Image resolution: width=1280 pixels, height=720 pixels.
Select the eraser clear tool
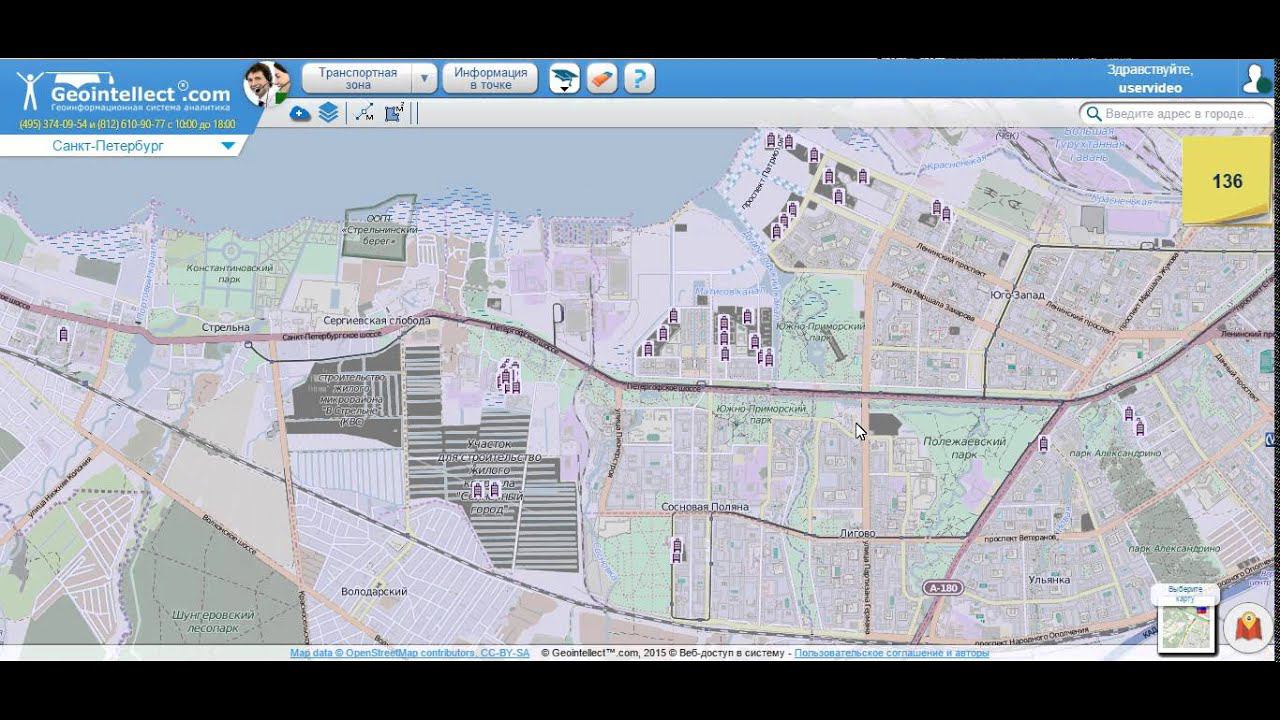[602, 78]
